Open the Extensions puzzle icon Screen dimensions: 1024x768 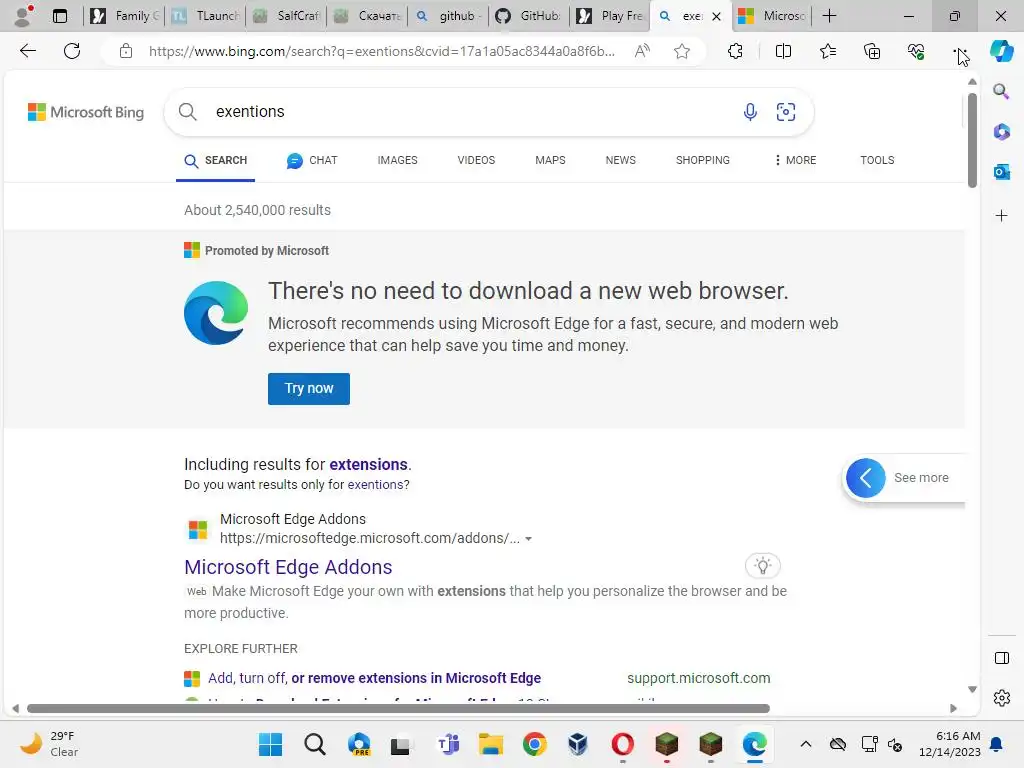tap(735, 51)
